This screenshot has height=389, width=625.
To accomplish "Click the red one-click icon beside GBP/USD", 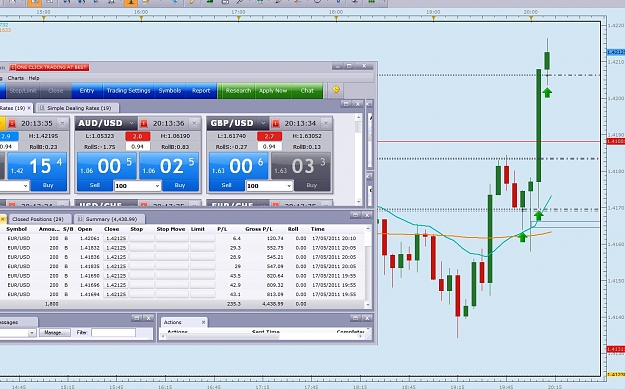I will click(275, 124).
